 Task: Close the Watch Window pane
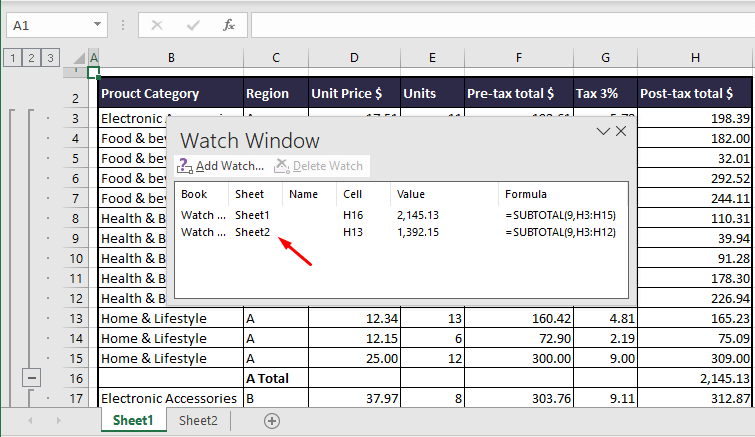(621, 131)
